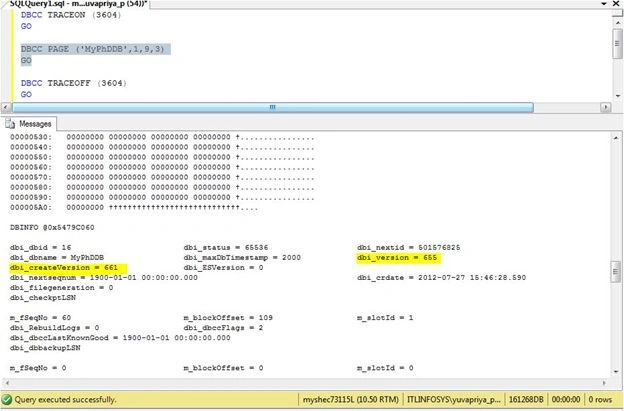The width and height of the screenshot is (624, 411).
Task: Click the editor scroll left arrow
Action: click(x=6, y=107)
